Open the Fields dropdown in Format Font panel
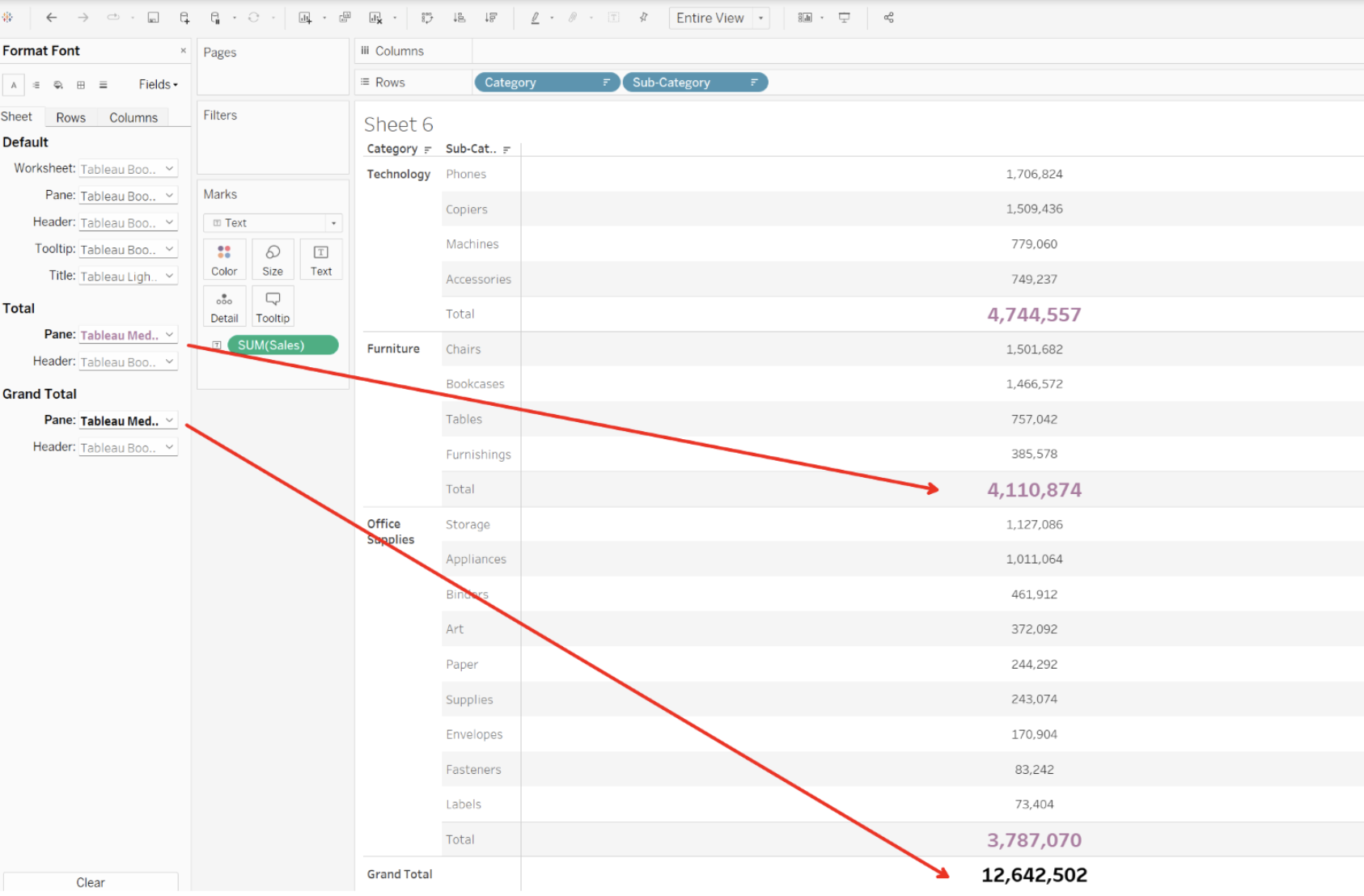1364x896 pixels. (x=158, y=84)
